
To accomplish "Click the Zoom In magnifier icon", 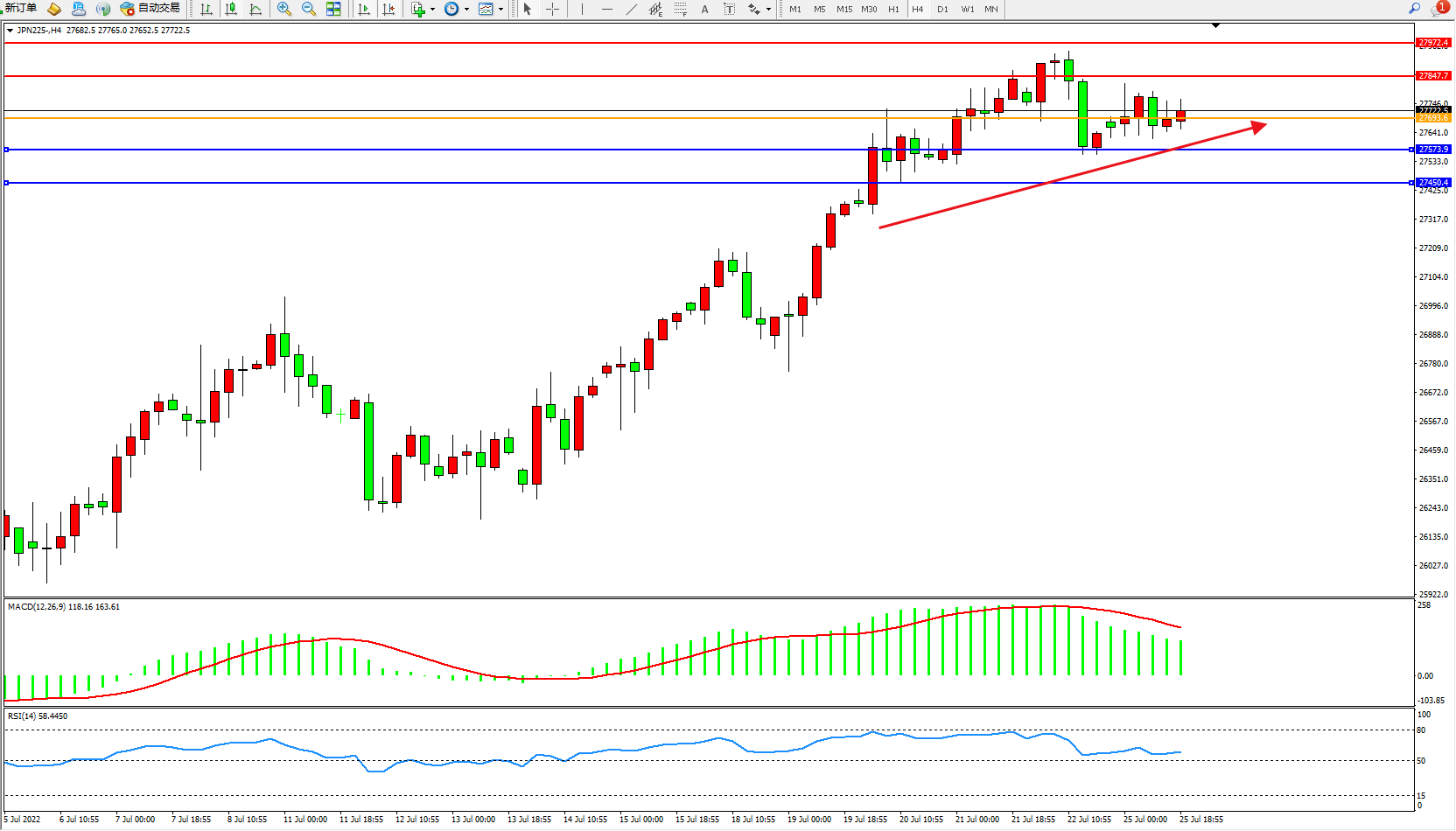I will coord(283,9).
